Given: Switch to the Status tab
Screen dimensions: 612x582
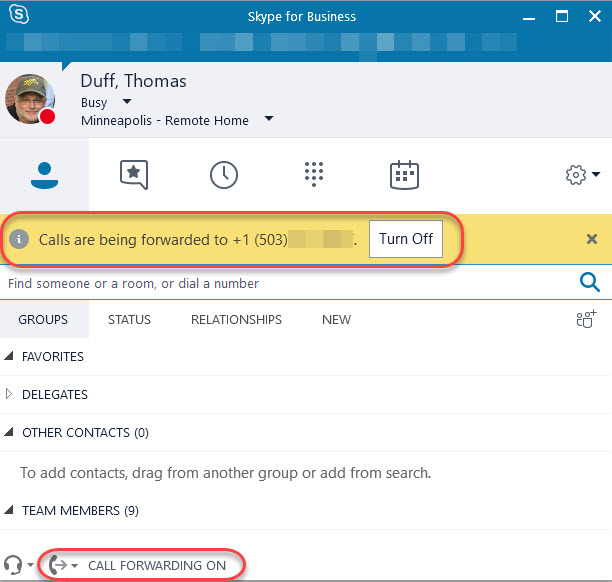Looking at the screenshot, I should pyautogui.click(x=129, y=320).
